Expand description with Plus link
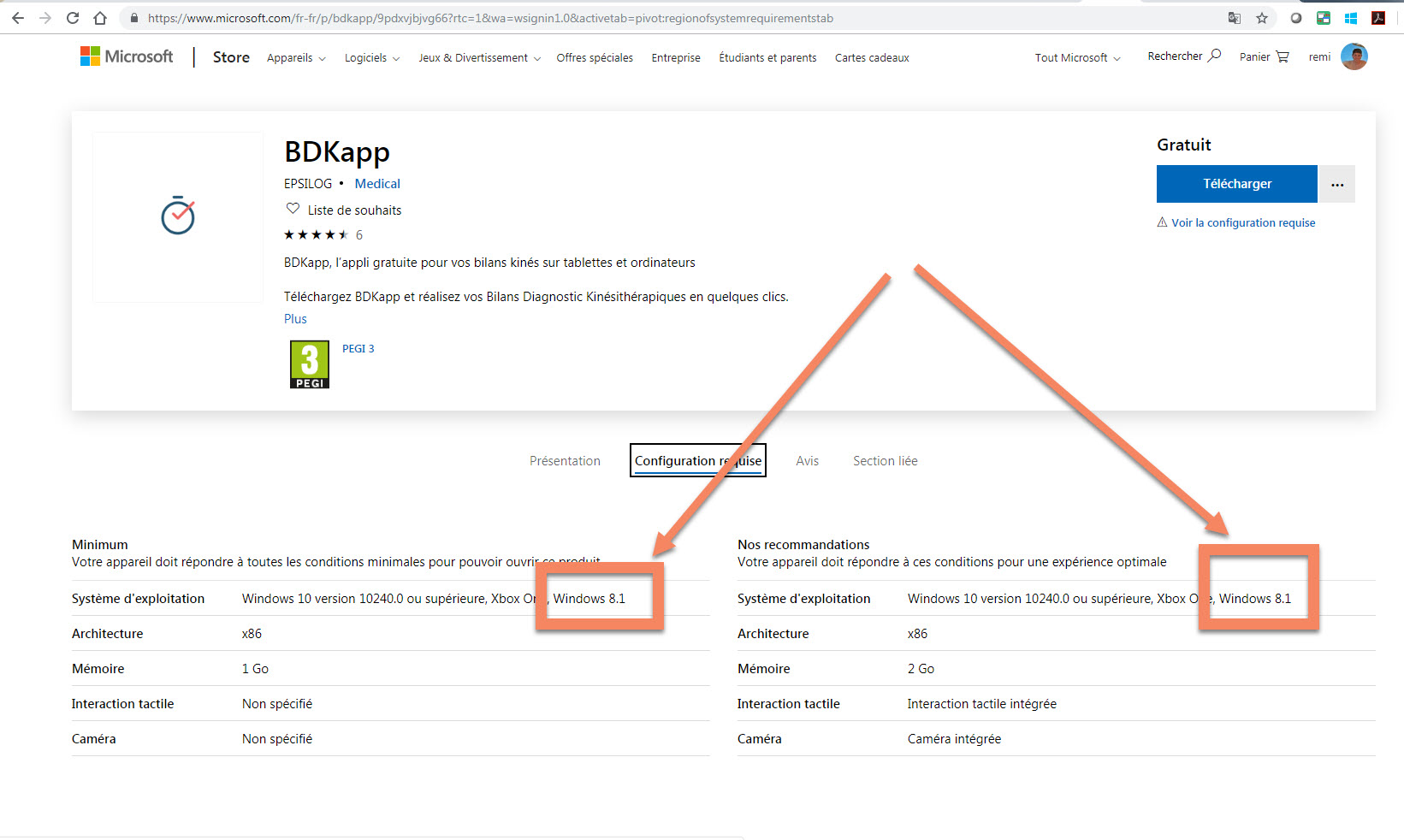The height and width of the screenshot is (840, 1404). tap(295, 318)
